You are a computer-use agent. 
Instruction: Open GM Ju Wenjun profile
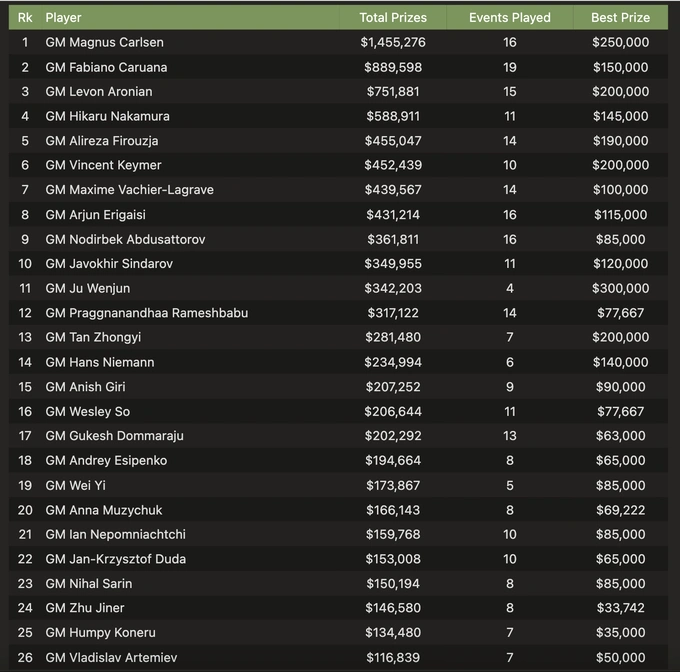(x=88, y=288)
